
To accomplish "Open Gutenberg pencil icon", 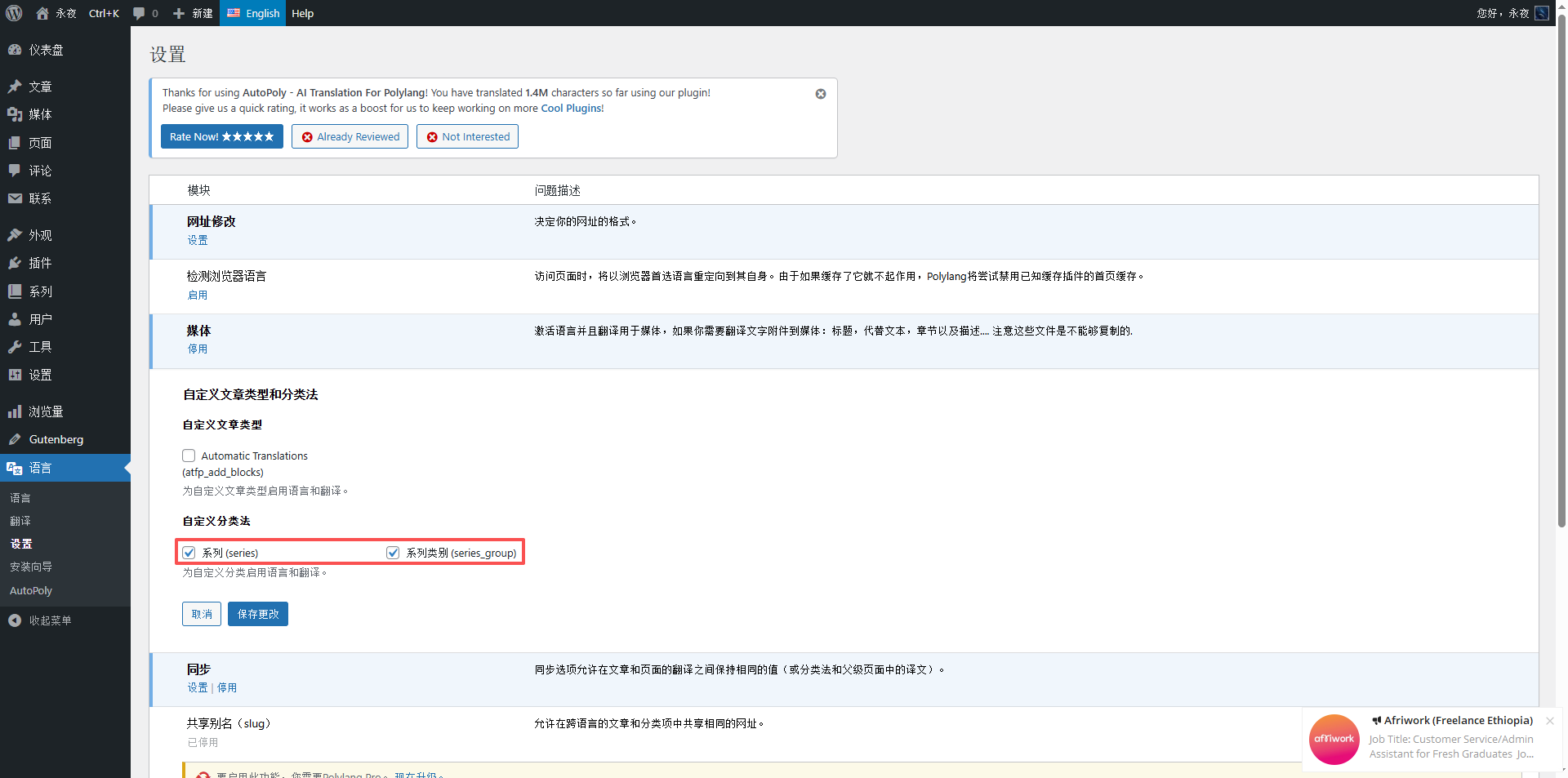I will (x=15, y=439).
